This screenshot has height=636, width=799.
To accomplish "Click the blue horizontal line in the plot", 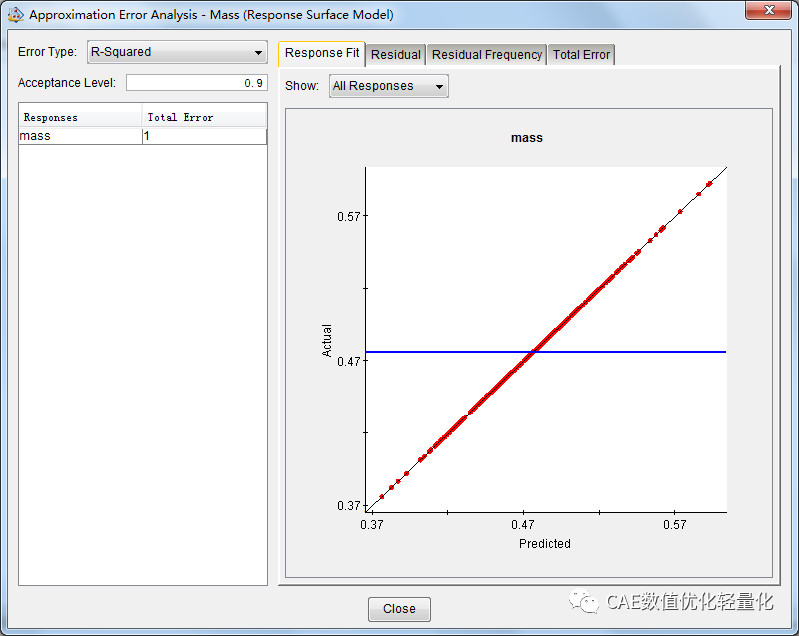I will [545, 352].
